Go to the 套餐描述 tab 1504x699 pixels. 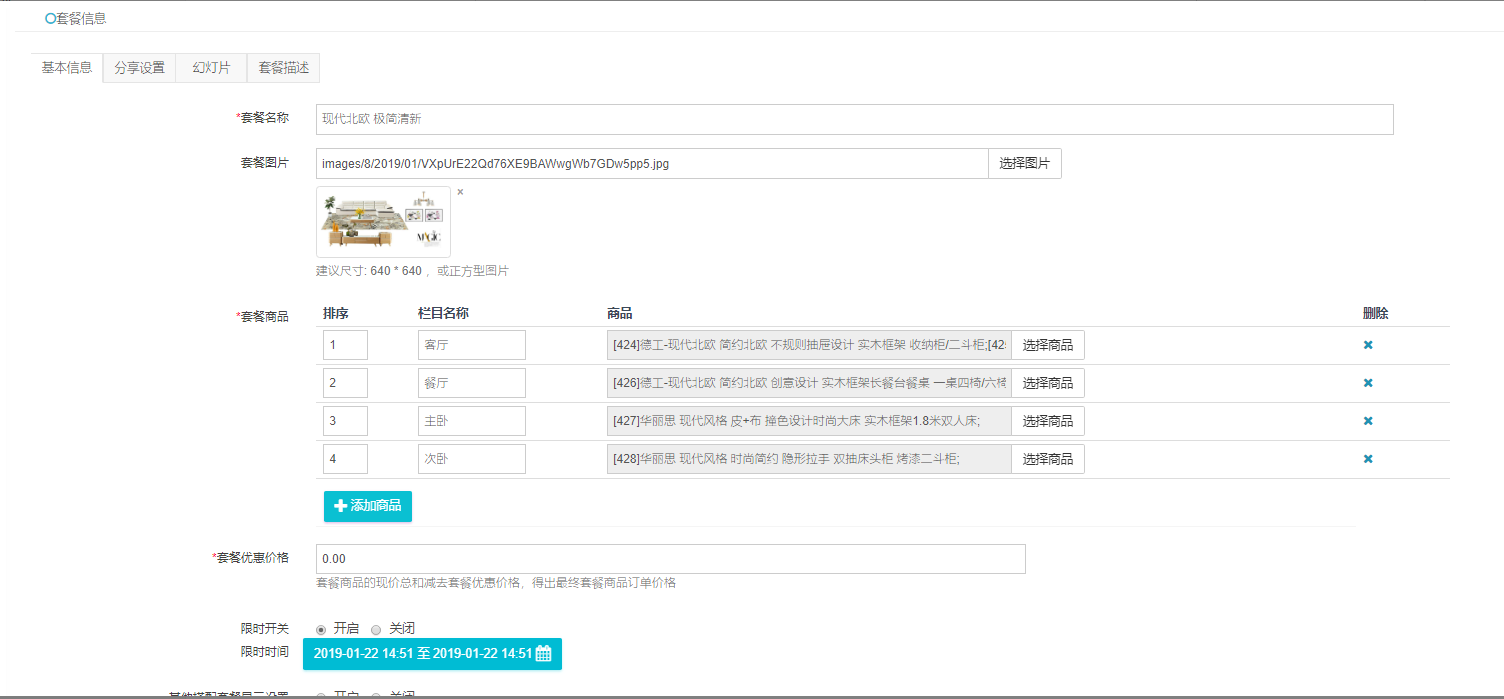[283, 68]
